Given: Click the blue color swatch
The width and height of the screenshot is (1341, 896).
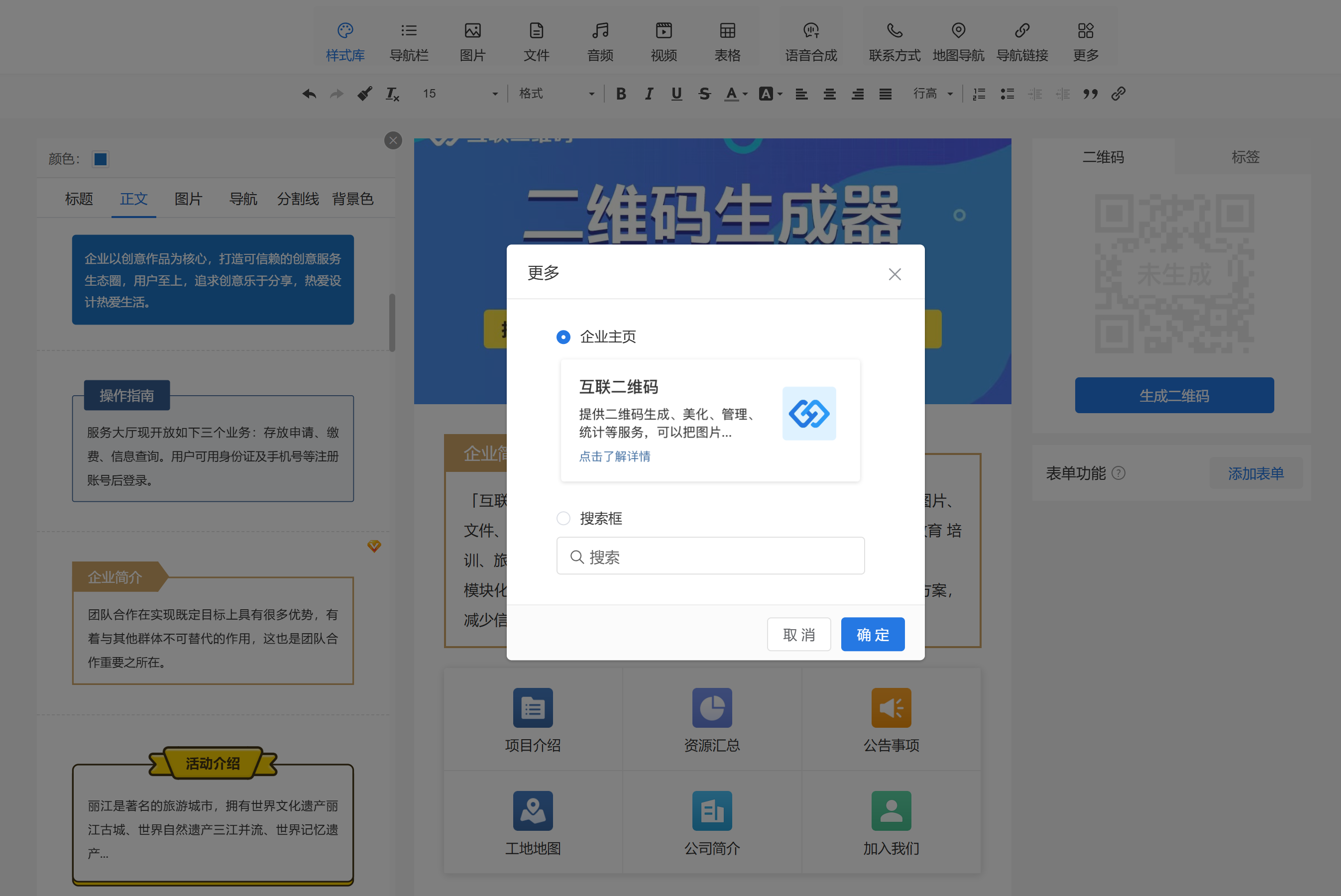Looking at the screenshot, I should click(101, 159).
